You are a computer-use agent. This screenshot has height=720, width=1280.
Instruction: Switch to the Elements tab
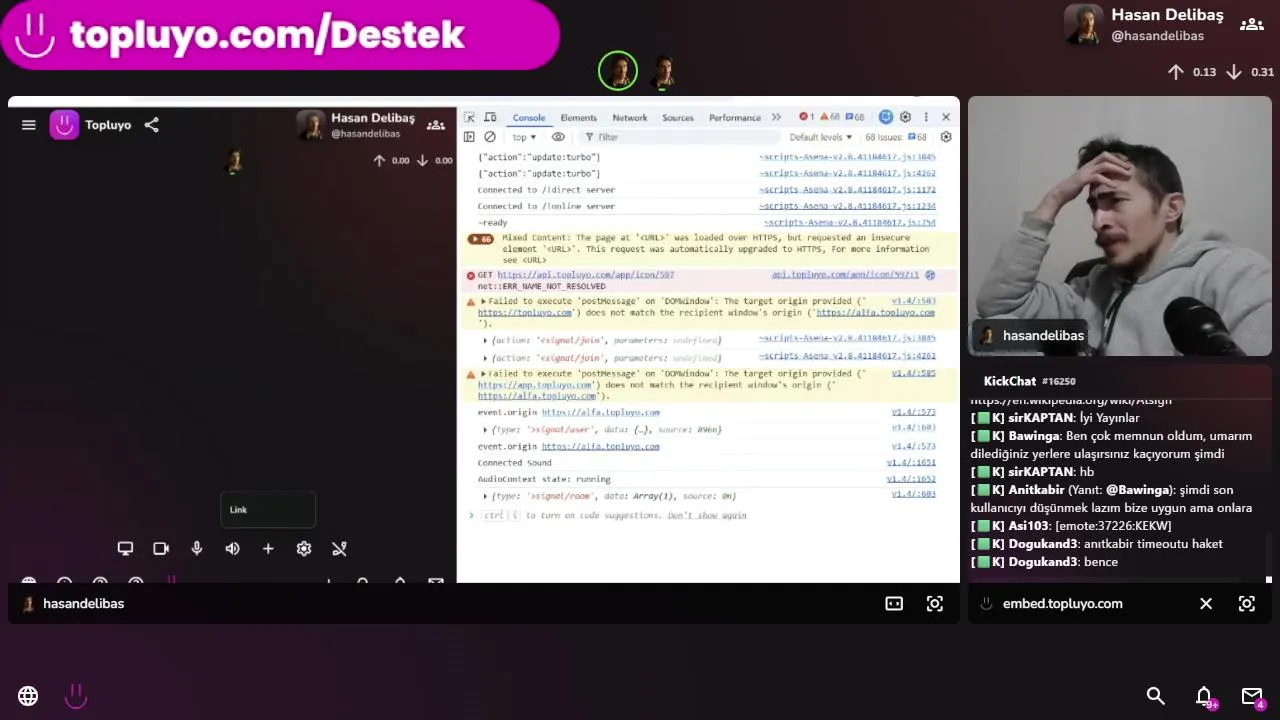point(578,118)
